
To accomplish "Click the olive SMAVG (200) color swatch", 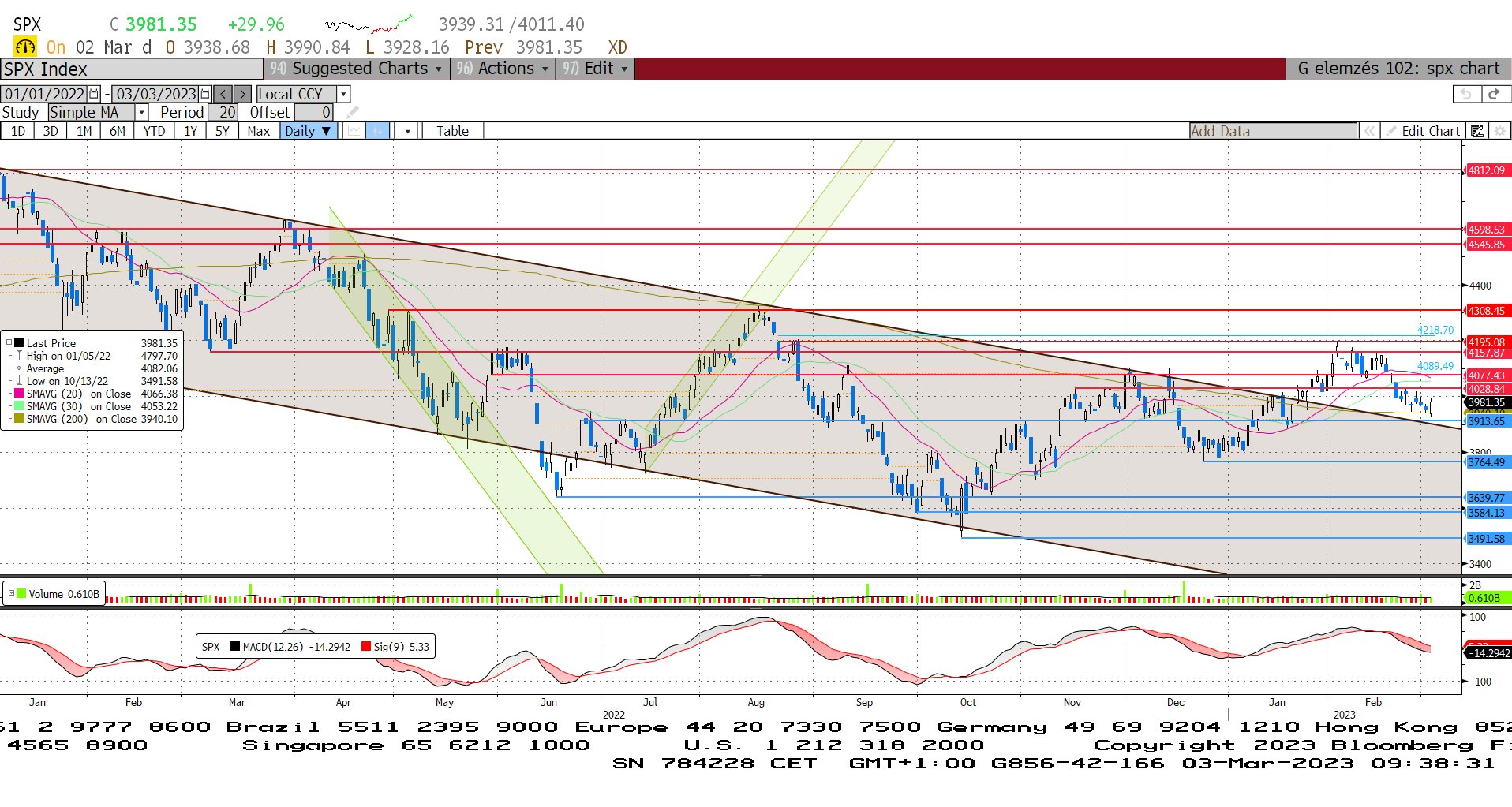I will (20, 419).
